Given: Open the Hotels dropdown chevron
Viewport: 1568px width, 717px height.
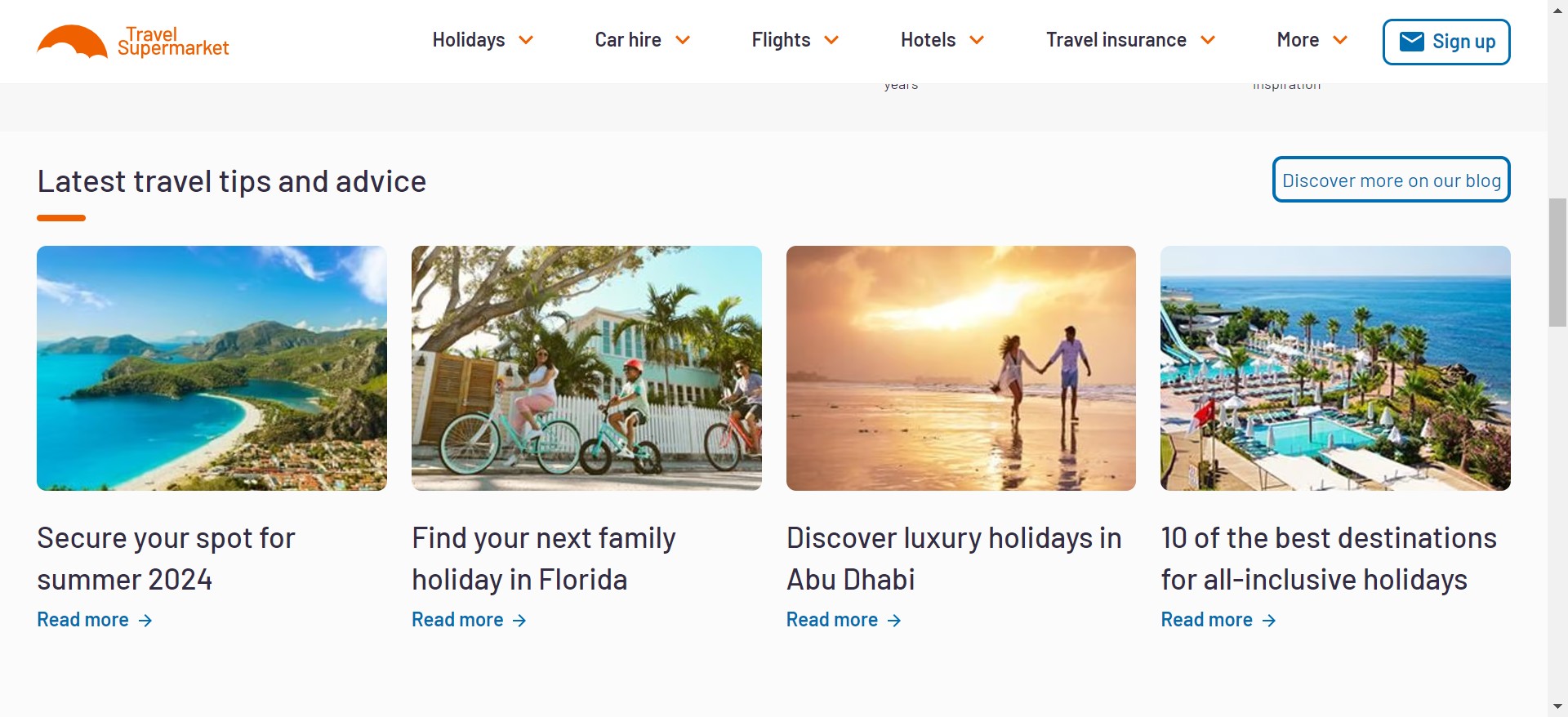Looking at the screenshot, I should [977, 40].
